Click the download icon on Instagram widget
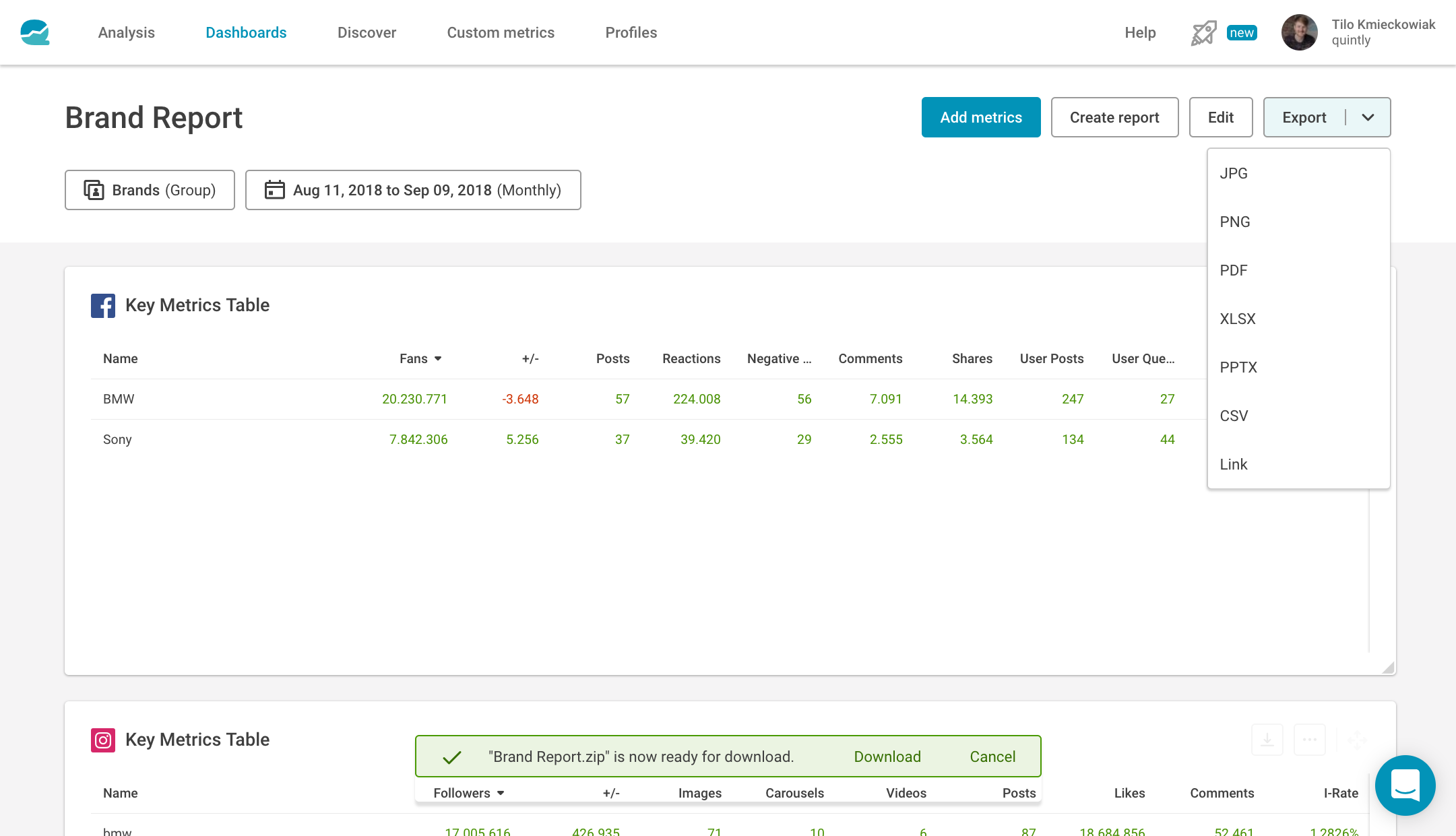 tap(1267, 740)
